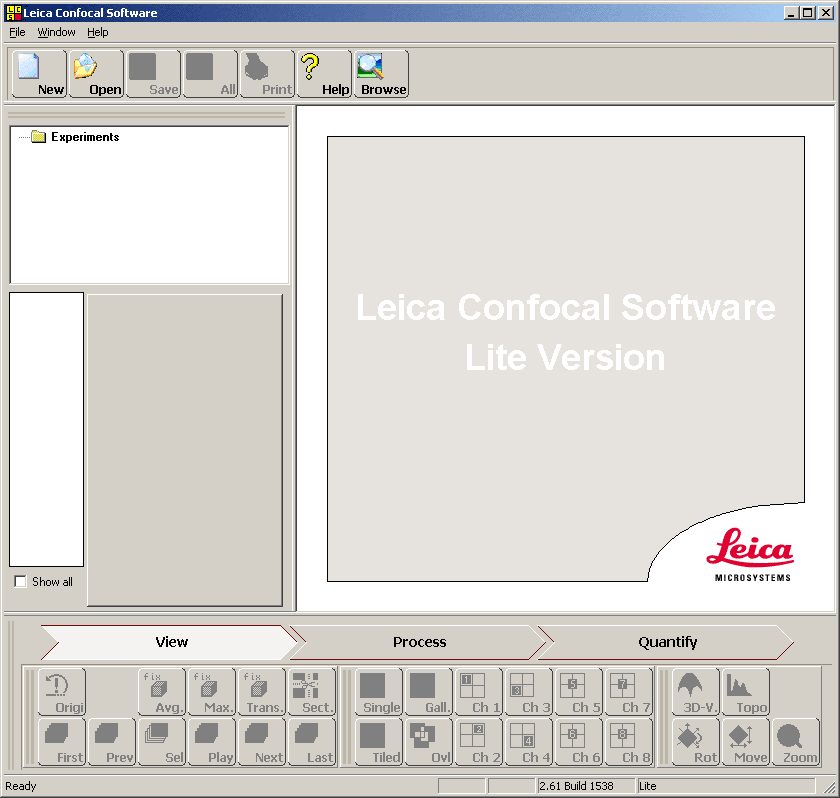Maximize the Leica Confocal Software window
This screenshot has width=840, height=798.
point(808,13)
